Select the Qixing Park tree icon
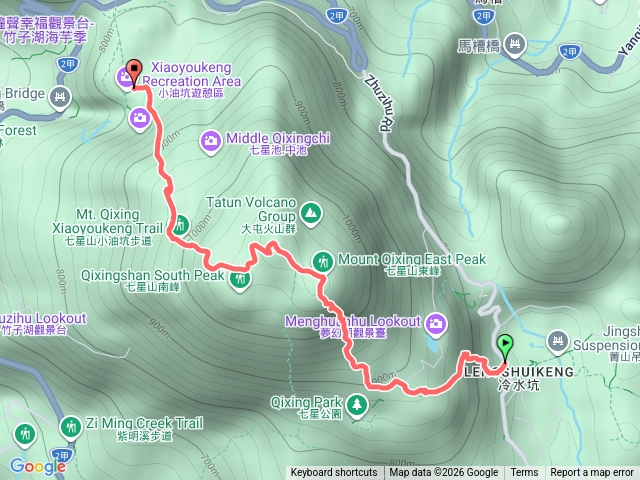This screenshot has height=480, width=640. (357, 405)
